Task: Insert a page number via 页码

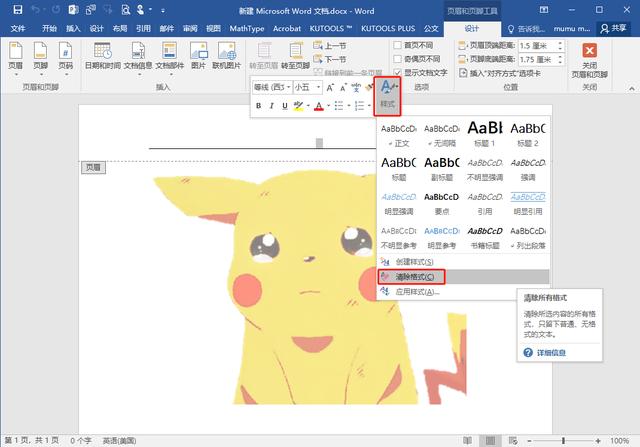Action: [x=65, y=58]
